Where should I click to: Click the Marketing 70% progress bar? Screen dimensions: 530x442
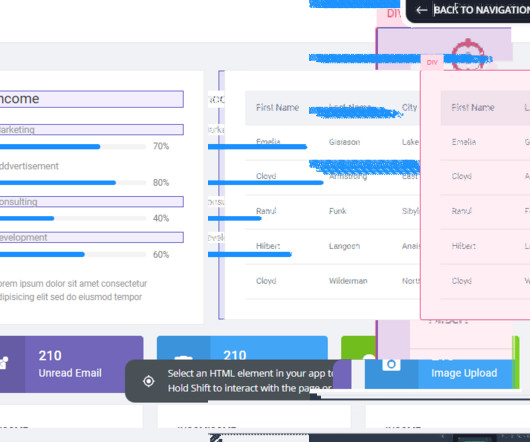tap(73, 147)
